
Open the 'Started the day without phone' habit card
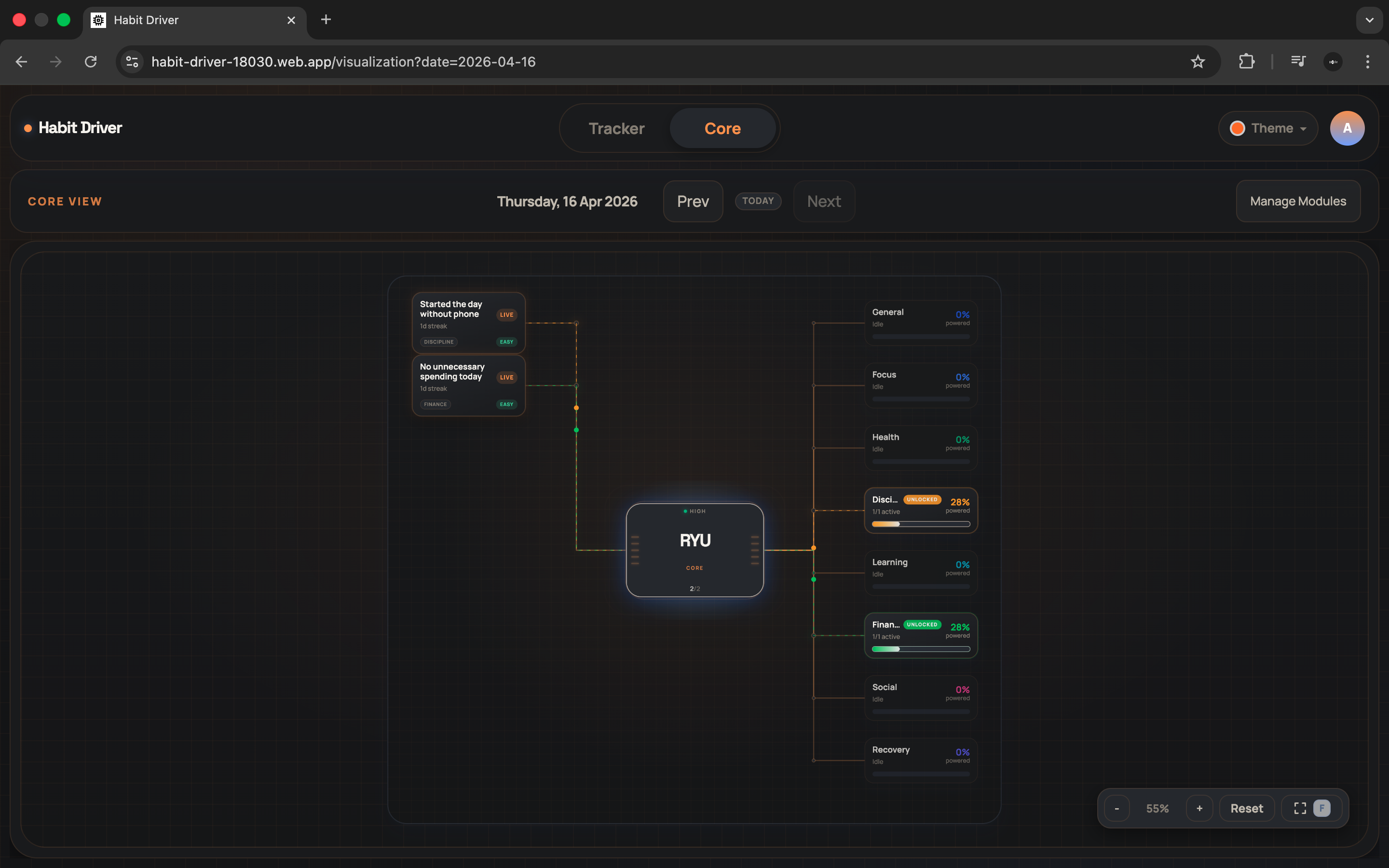coord(468,323)
